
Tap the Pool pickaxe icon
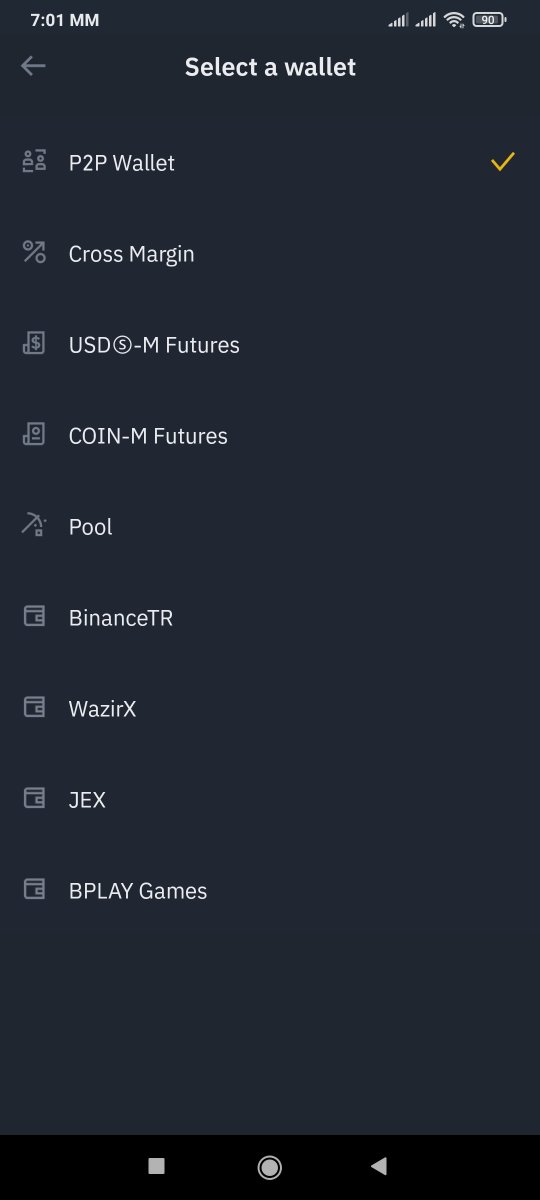(34, 525)
